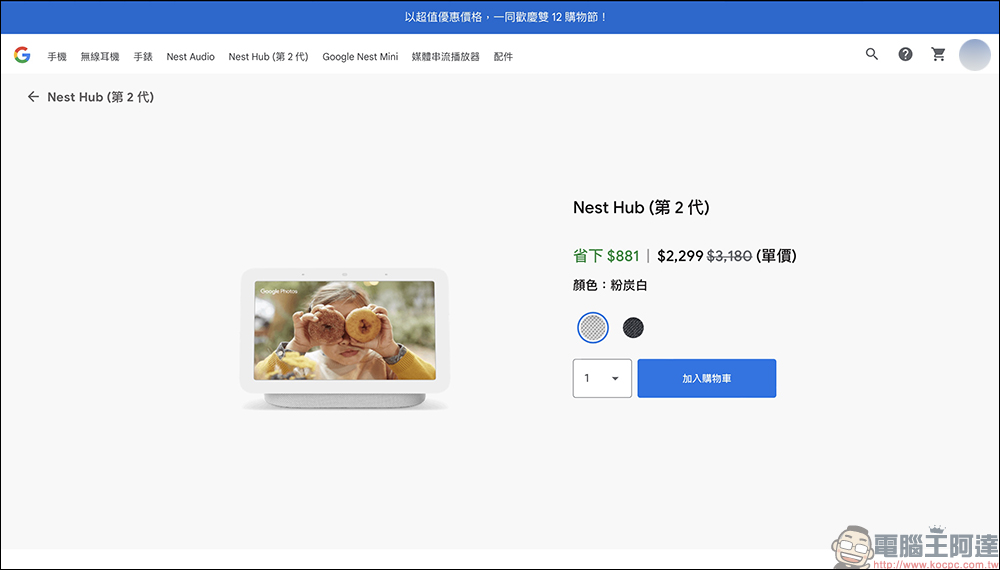This screenshot has height=570, width=1000.
Task: Click the 雙 12 購物節 promotion banner
Action: tap(500, 17)
